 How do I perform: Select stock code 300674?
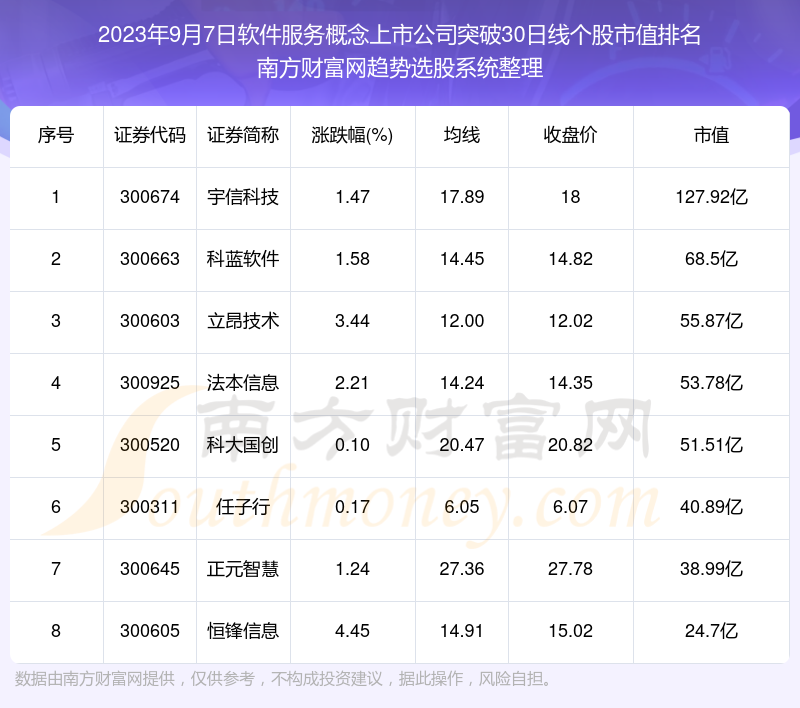click(149, 197)
